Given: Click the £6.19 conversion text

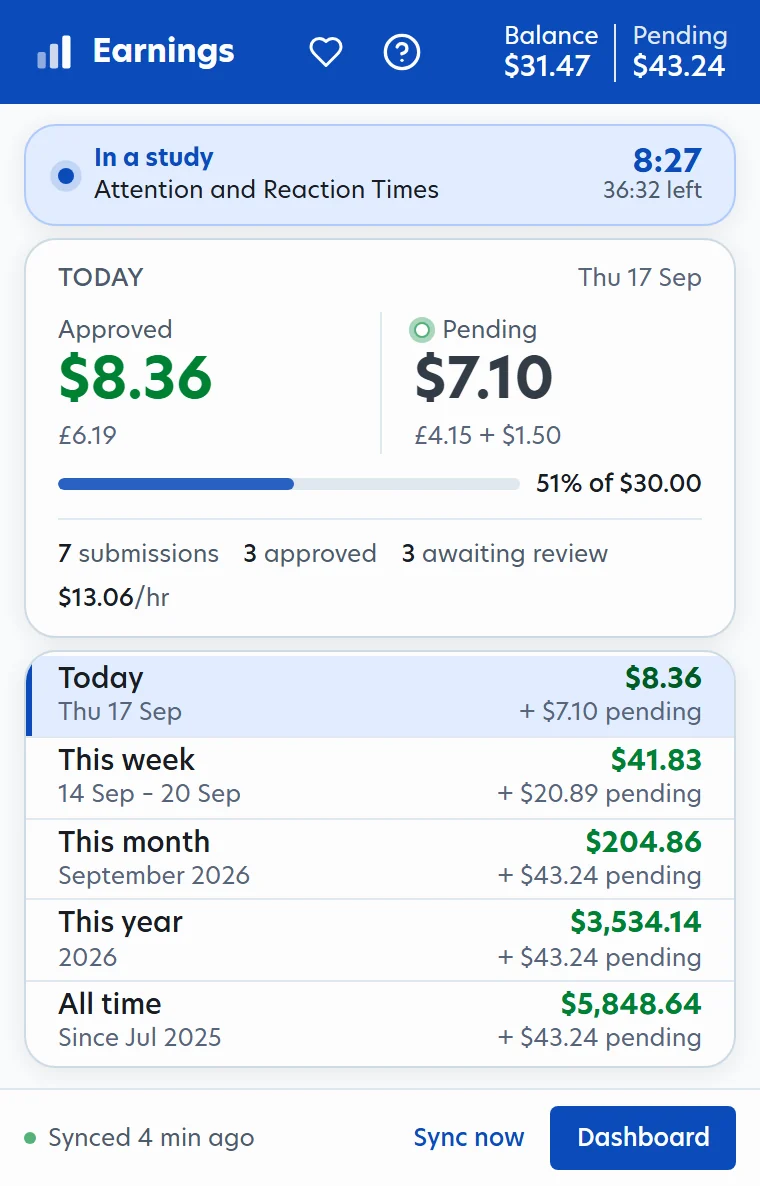Looking at the screenshot, I should pos(88,436).
